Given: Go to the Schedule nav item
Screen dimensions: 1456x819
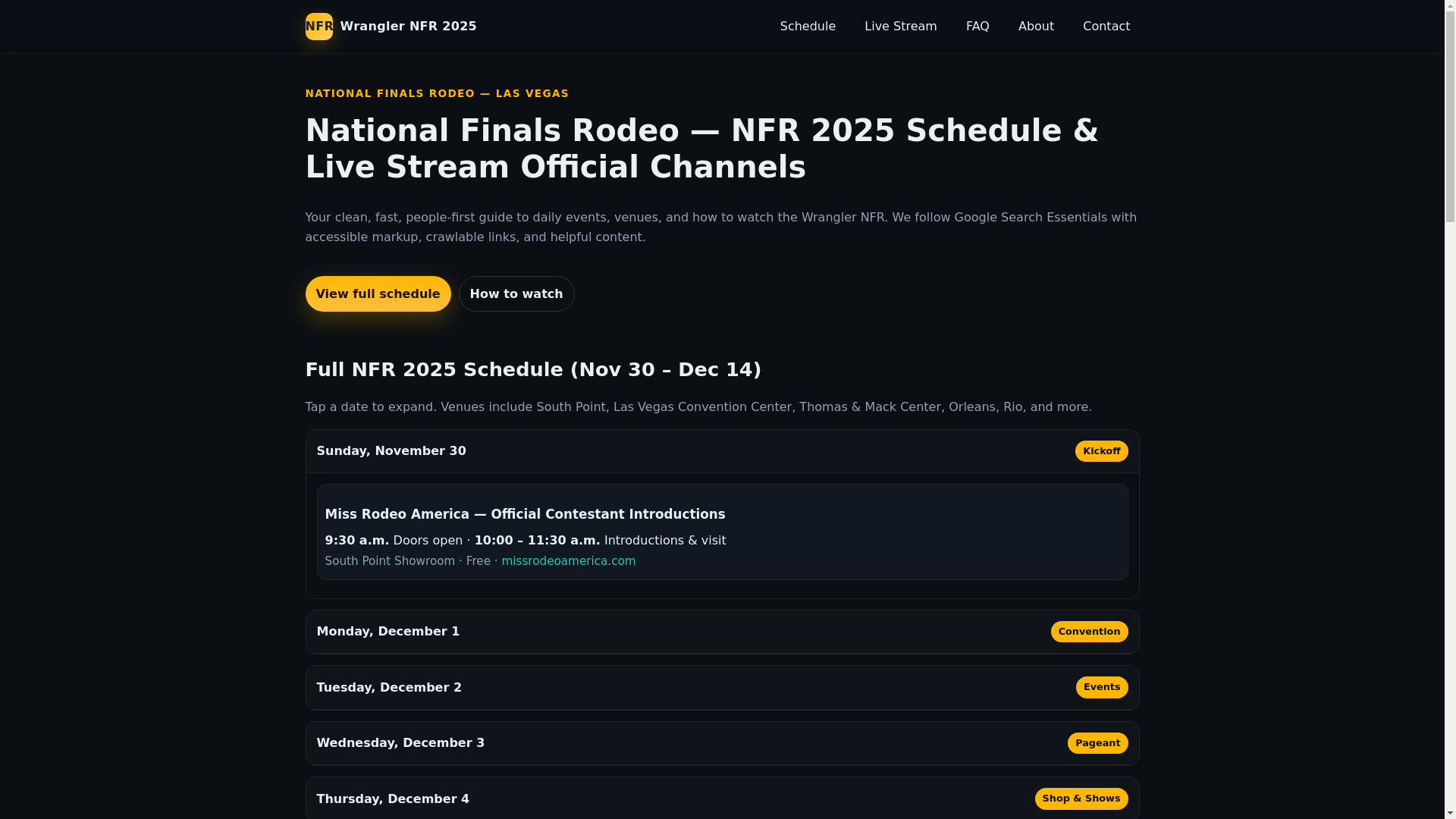Looking at the screenshot, I should coord(808,27).
